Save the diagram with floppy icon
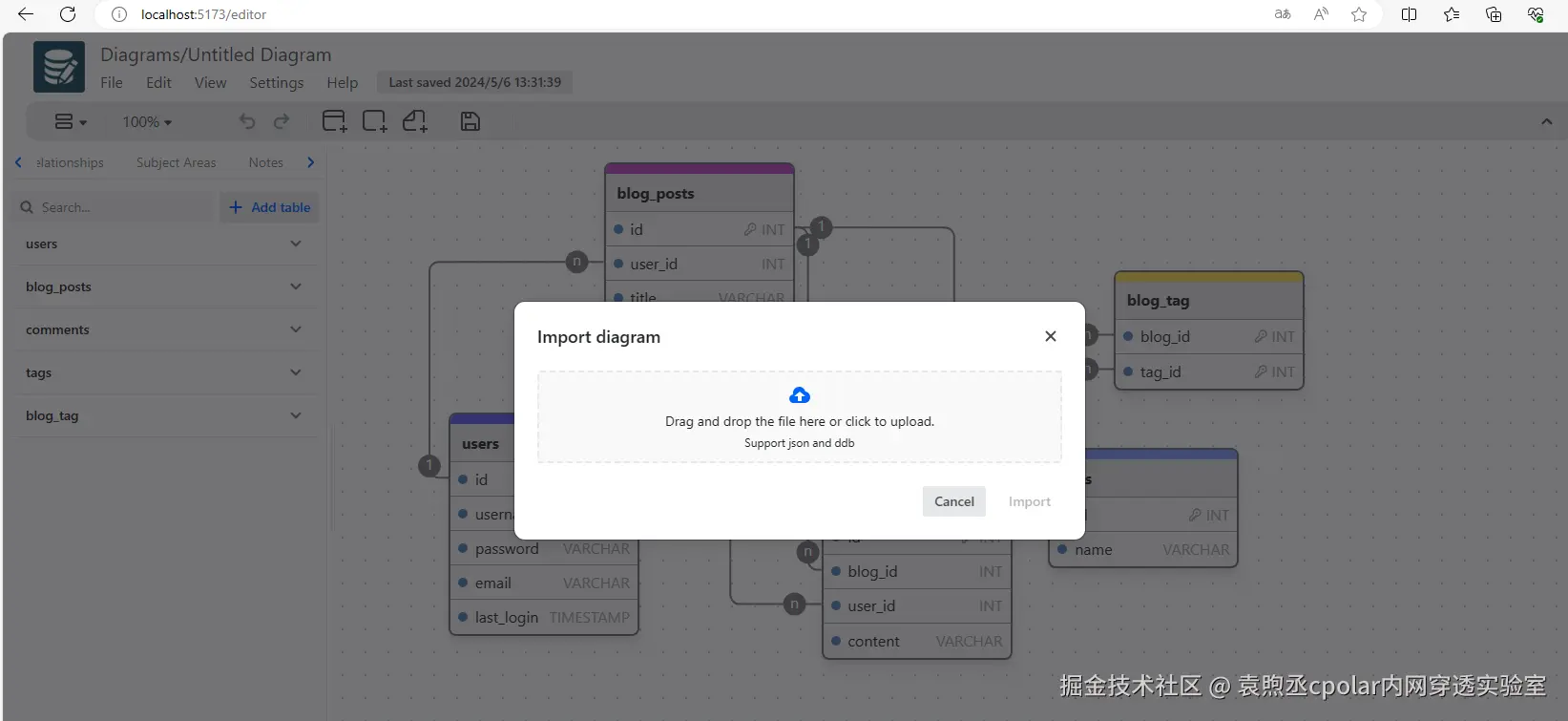 click(470, 121)
